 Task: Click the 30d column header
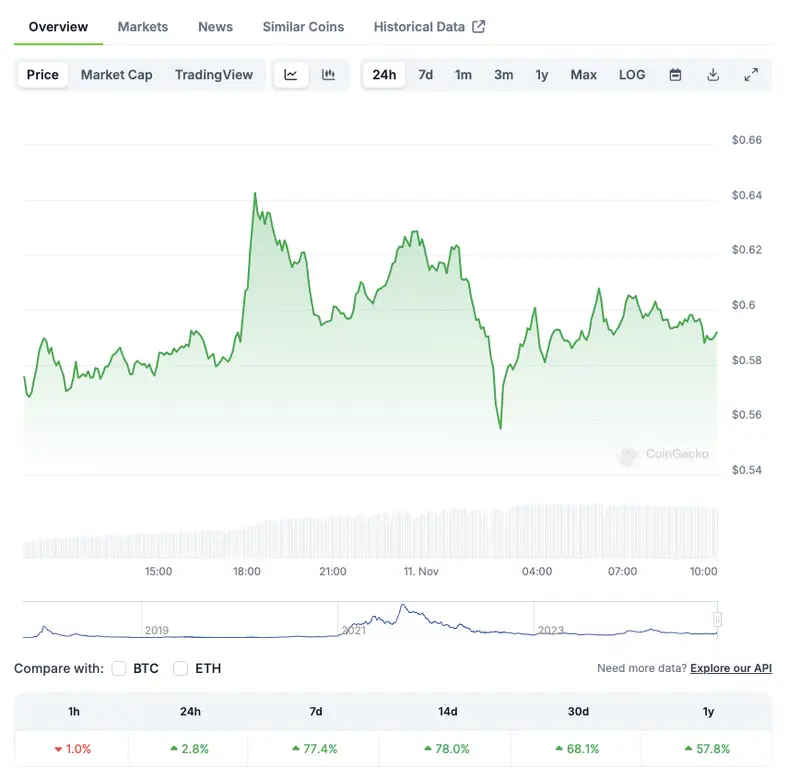click(x=578, y=711)
